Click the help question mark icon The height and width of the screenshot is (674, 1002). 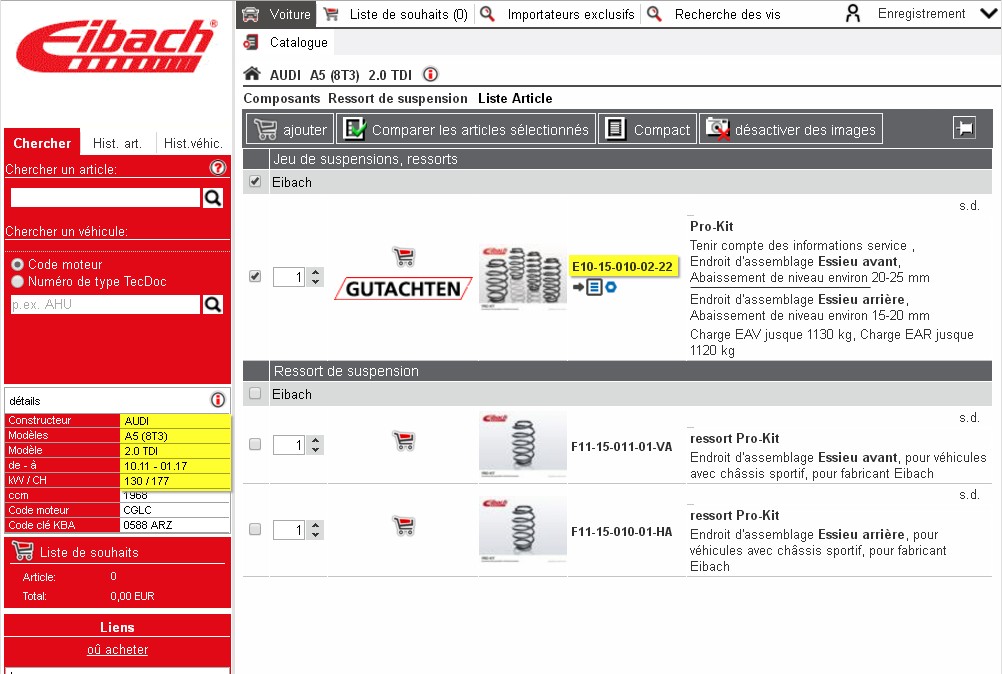pyautogui.click(x=218, y=169)
